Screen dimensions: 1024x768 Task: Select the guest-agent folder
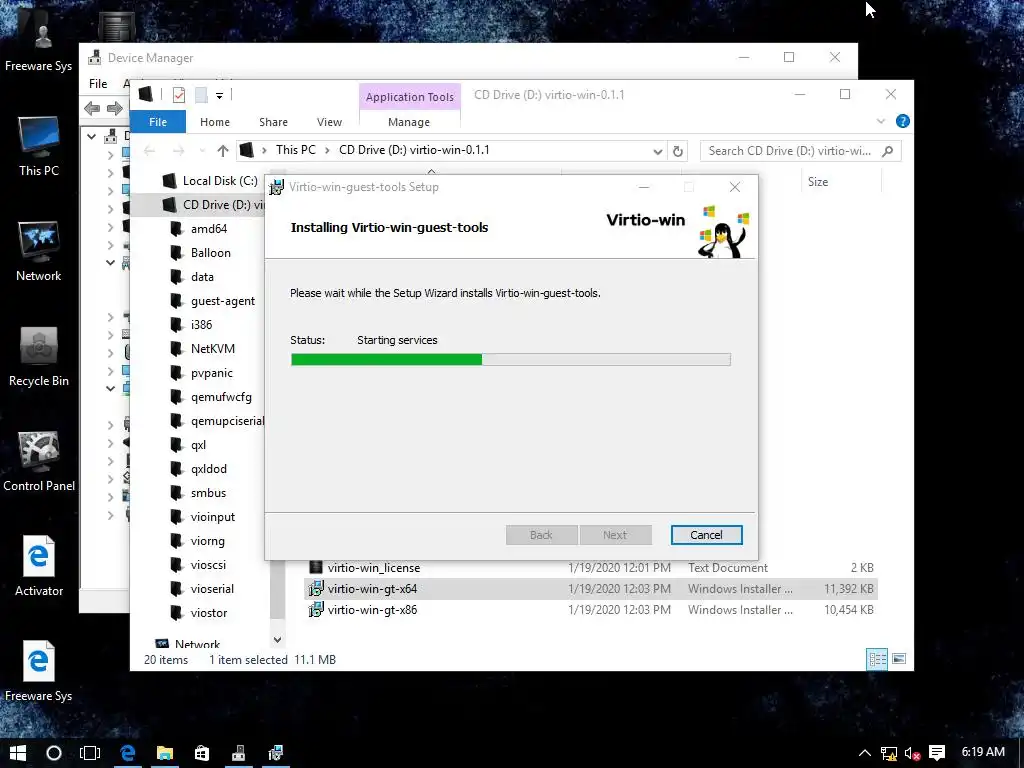point(223,301)
